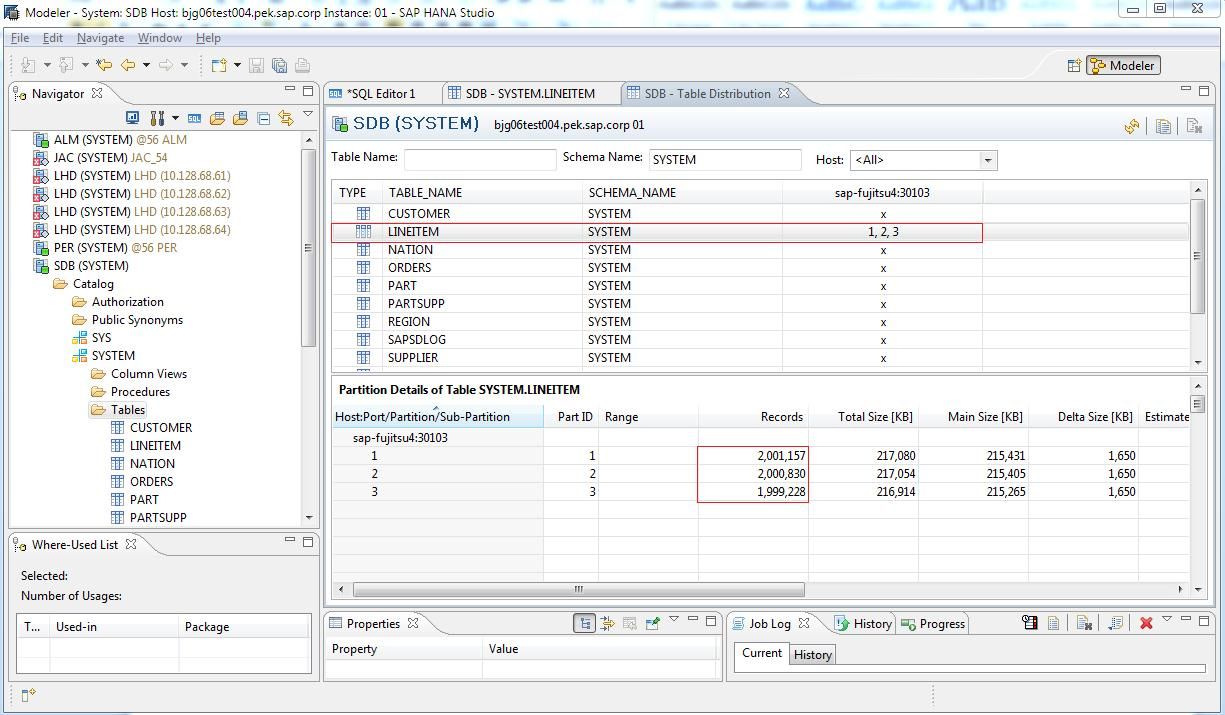Switch to the Progress tab
The image size is (1225, 715).
point(933,623)
